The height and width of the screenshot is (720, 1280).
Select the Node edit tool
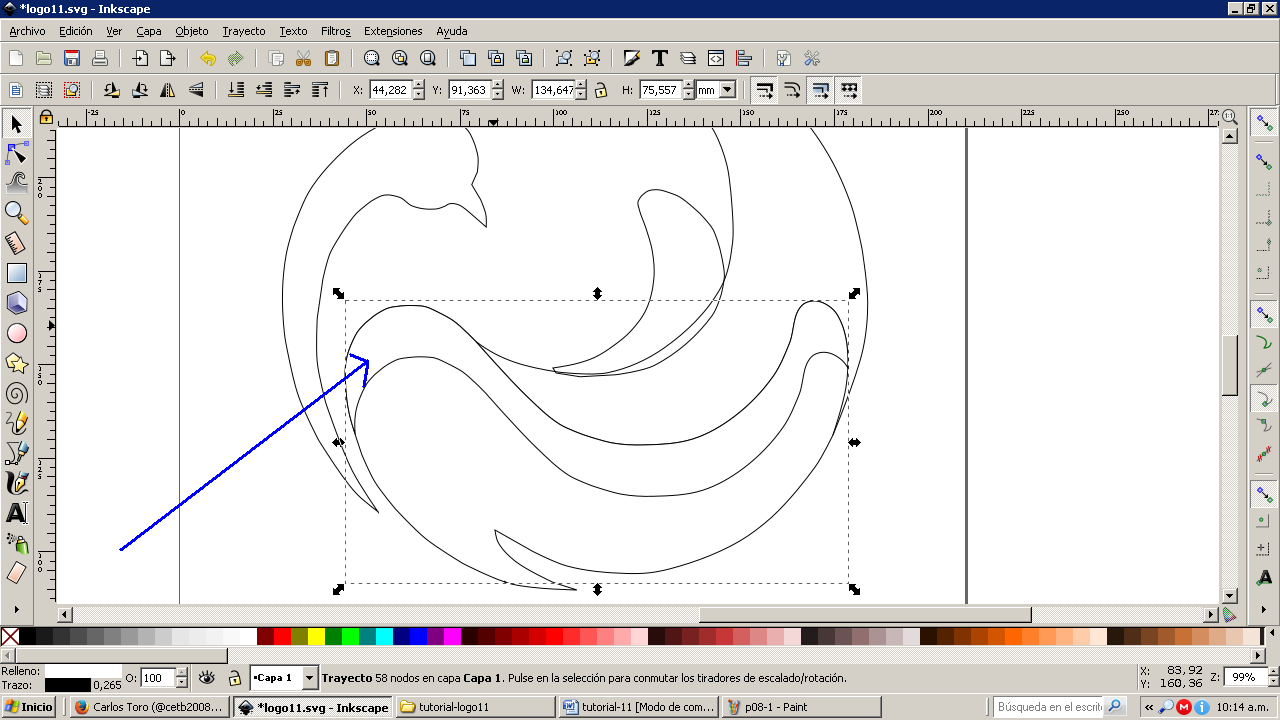(16, 153)
